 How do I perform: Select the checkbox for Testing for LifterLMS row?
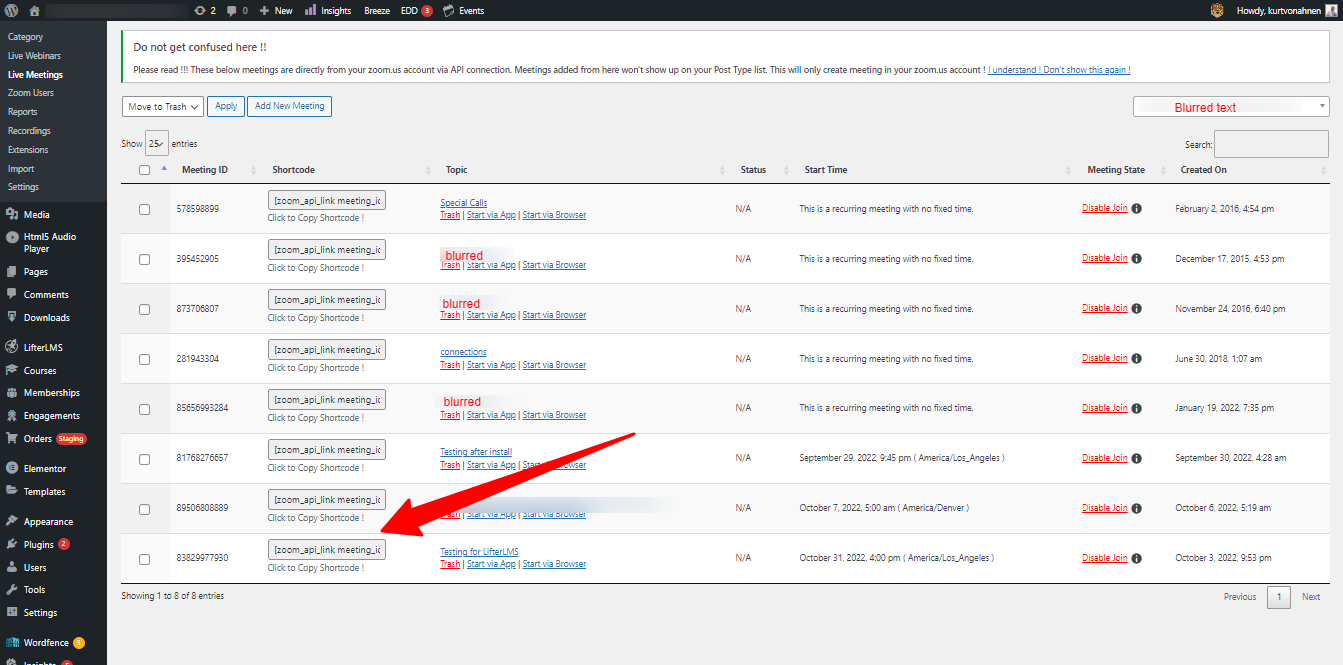tap(144, 558)
